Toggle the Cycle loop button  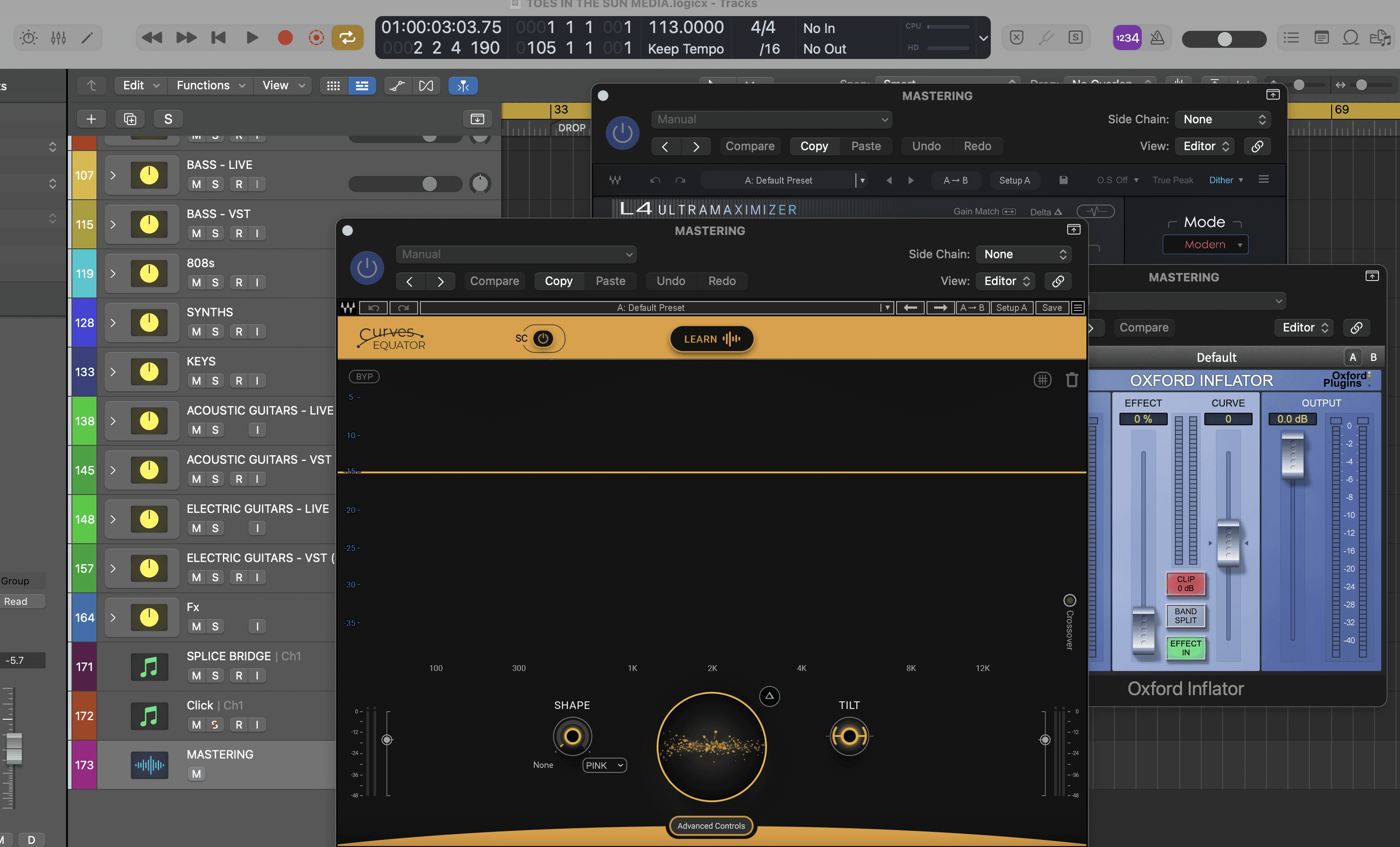[347, 38]
